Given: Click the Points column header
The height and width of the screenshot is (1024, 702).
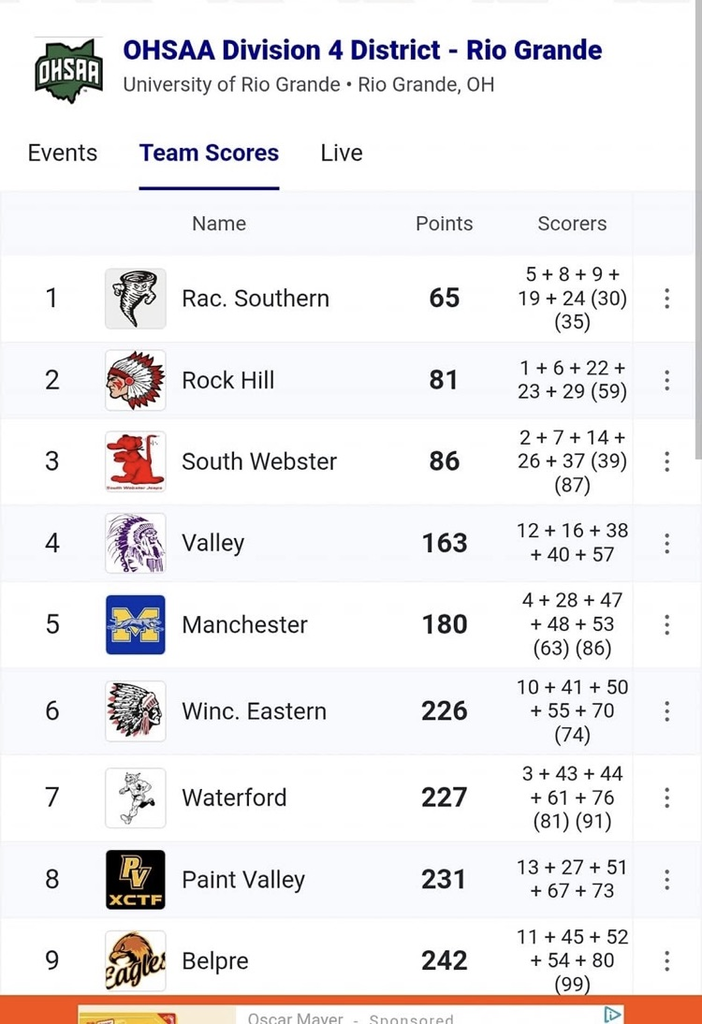Looking at the screenshot, I should tap(444, 224).
